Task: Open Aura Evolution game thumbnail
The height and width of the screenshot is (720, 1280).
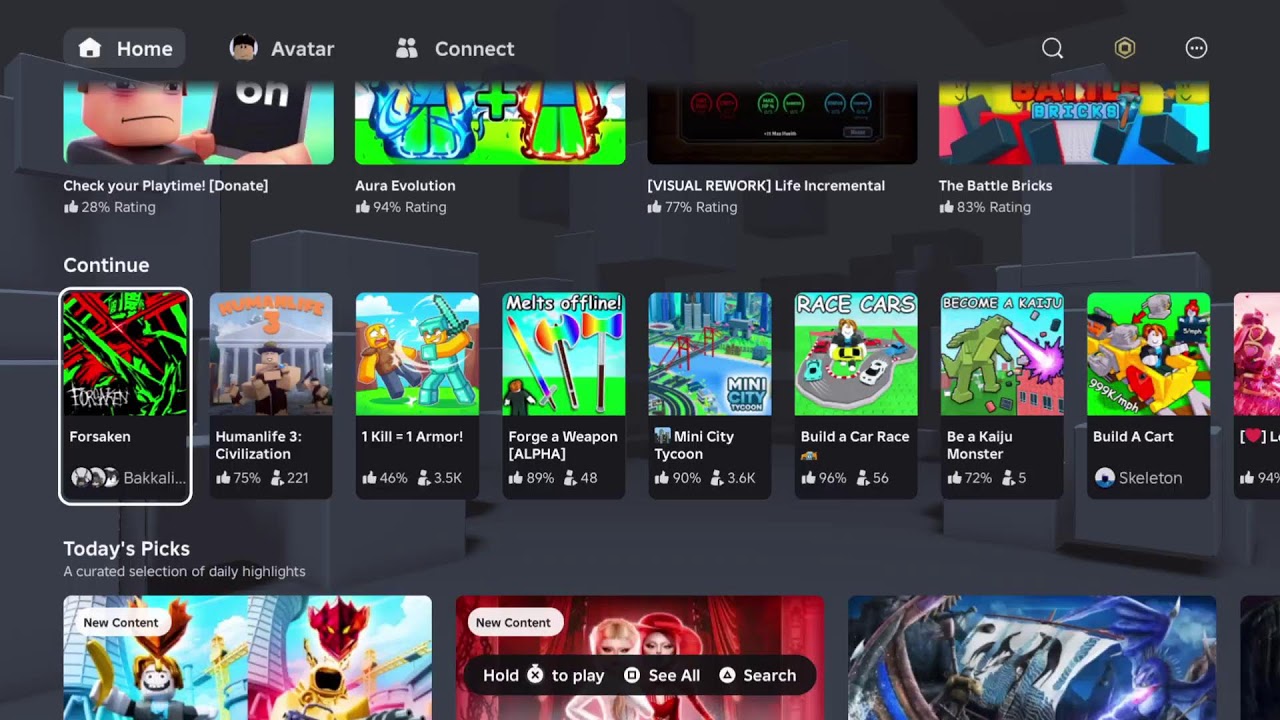Action: click(490, 123)
